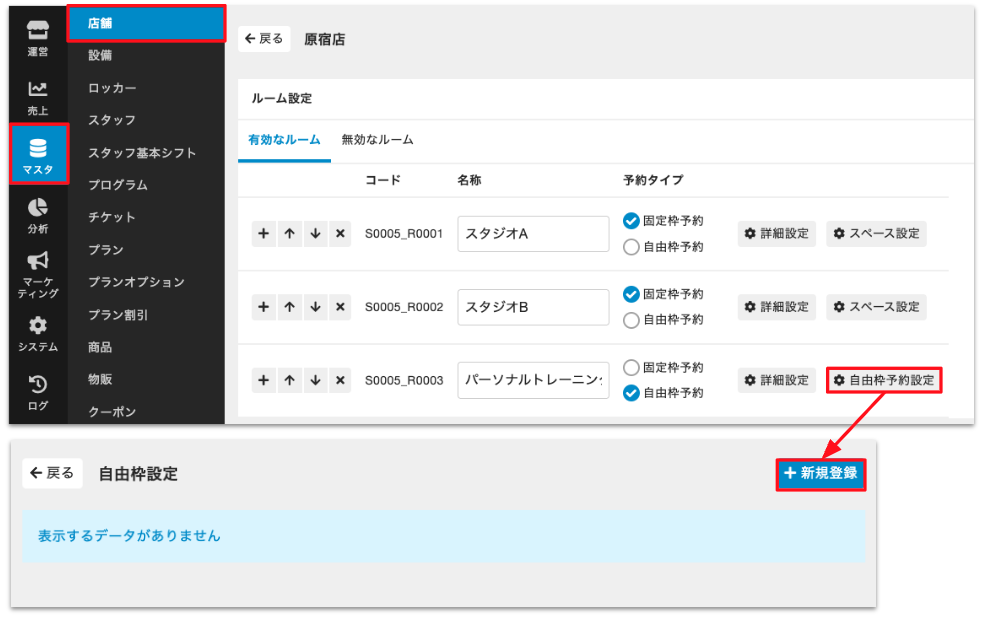The height and width of the screenshot is (618, 984).
Task: Select 自由枠予約 radio for スタジオB
Action: point(631,320)
